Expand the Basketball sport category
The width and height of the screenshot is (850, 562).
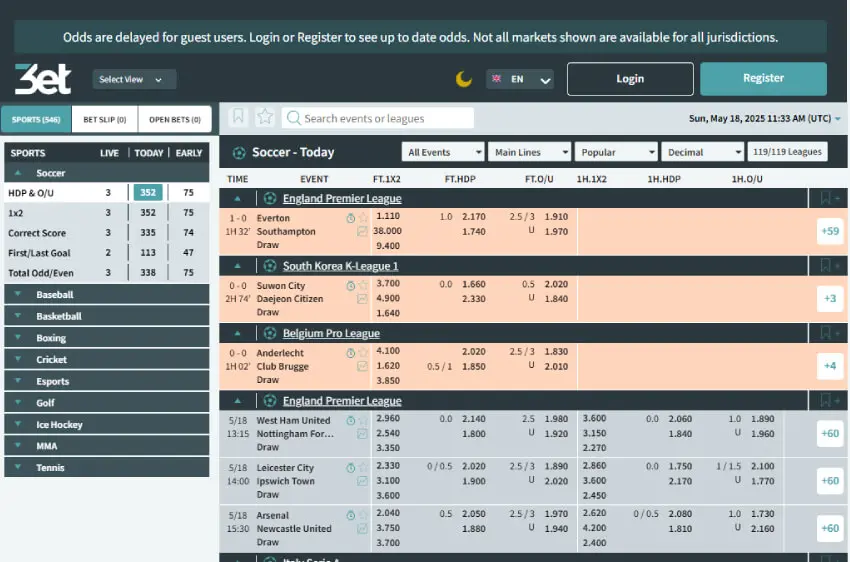point(107,316)
